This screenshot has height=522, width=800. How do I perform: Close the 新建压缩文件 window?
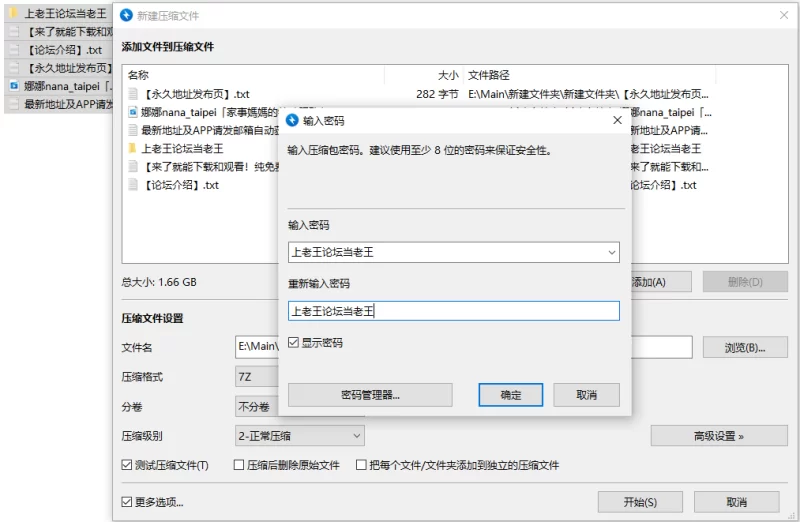784,15
